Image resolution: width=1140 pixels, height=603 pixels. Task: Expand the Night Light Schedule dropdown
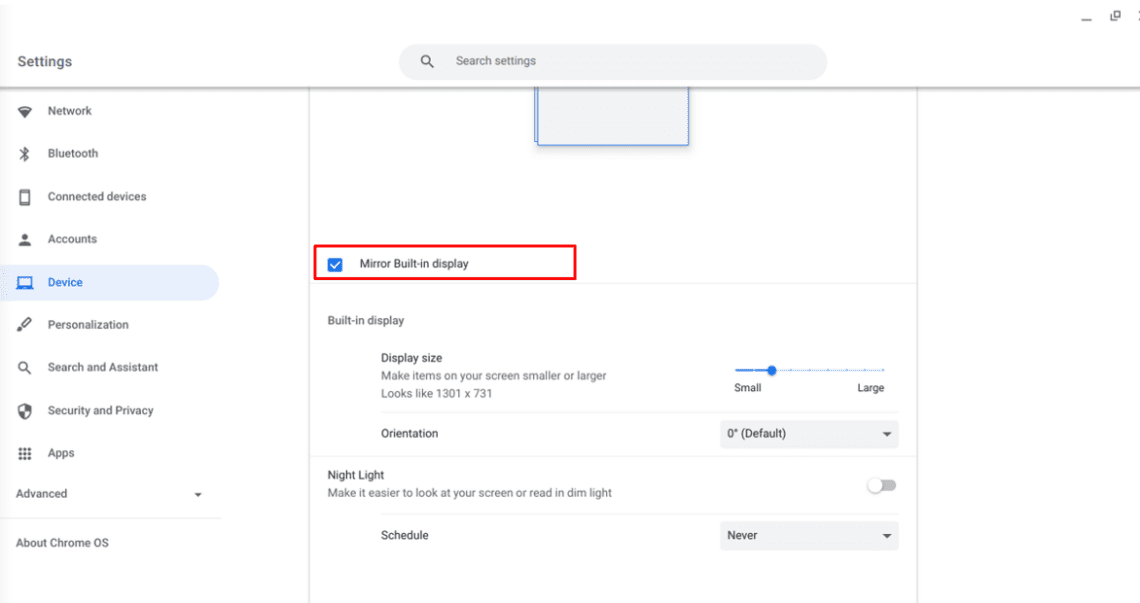click(x=808, y=535)
